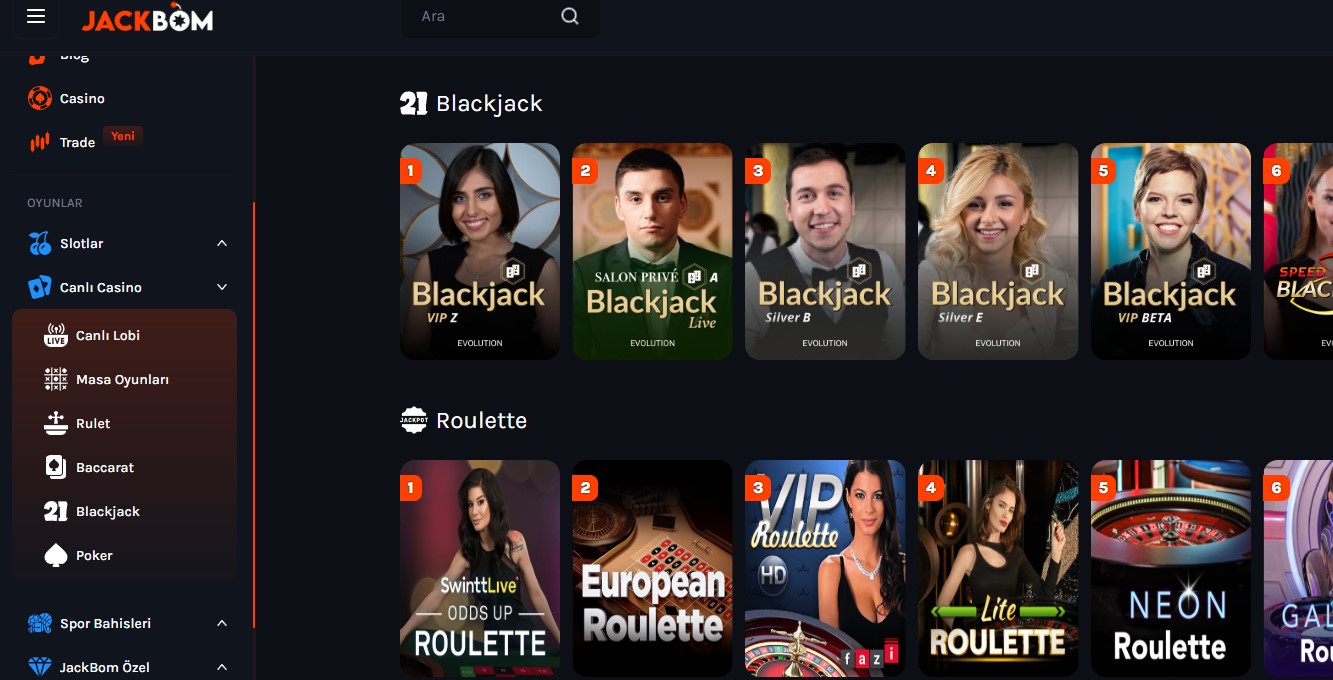The image size is (1333, 680).
Task: Collapse the JackBom Özel chevron
Action: coord(222,667)
